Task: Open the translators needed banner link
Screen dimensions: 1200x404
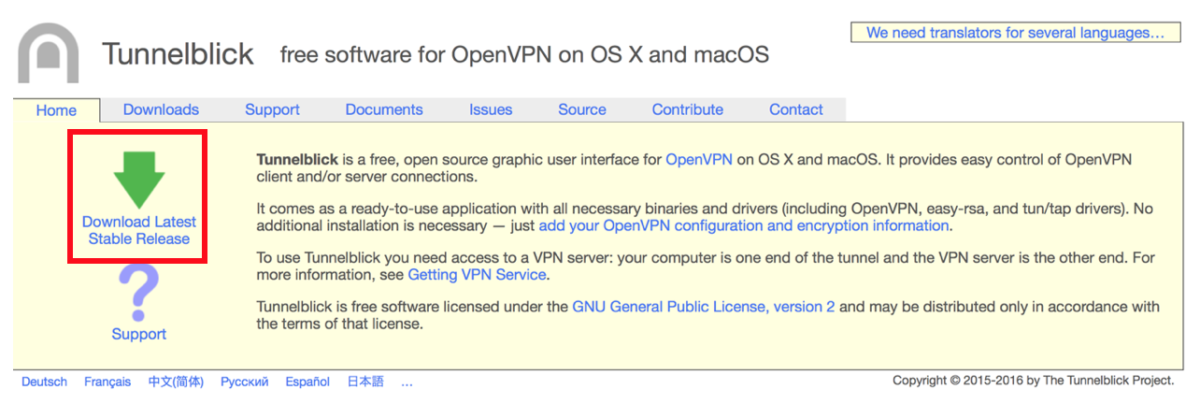Action: coord(1016,33)
